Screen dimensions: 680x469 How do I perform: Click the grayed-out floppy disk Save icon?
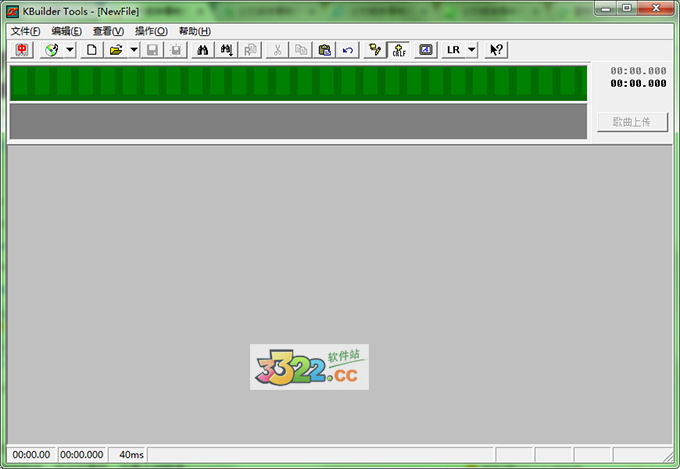[x=152, y=50]
